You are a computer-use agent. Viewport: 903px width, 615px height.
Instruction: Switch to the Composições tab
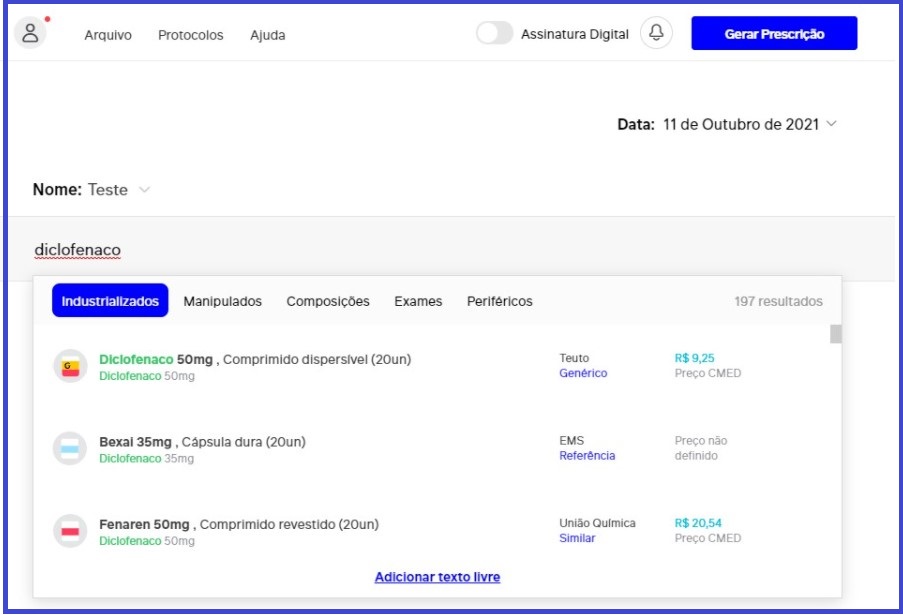click(328, 301)
